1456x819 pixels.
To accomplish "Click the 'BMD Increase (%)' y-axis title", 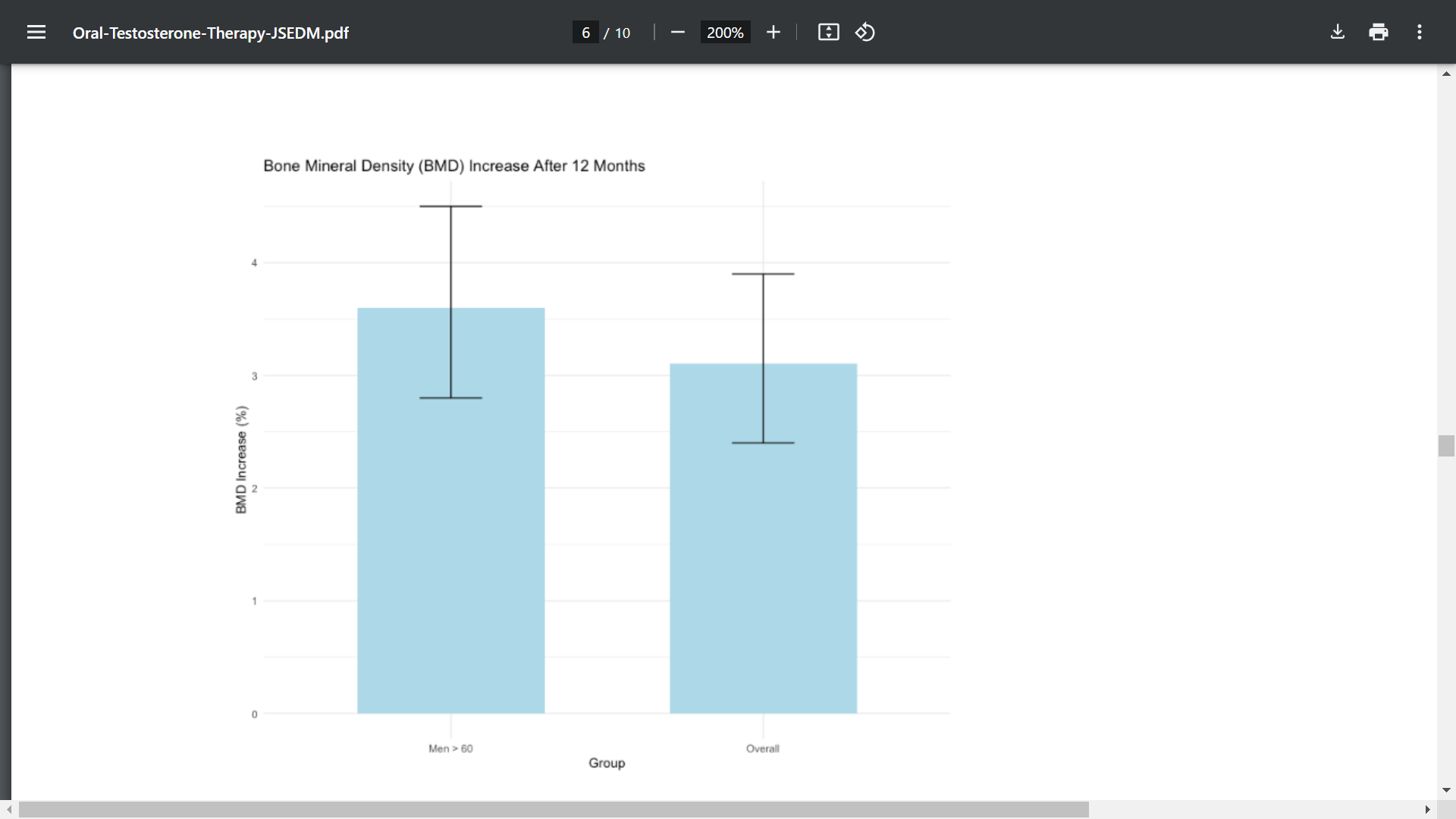I will tap(241, 460).
